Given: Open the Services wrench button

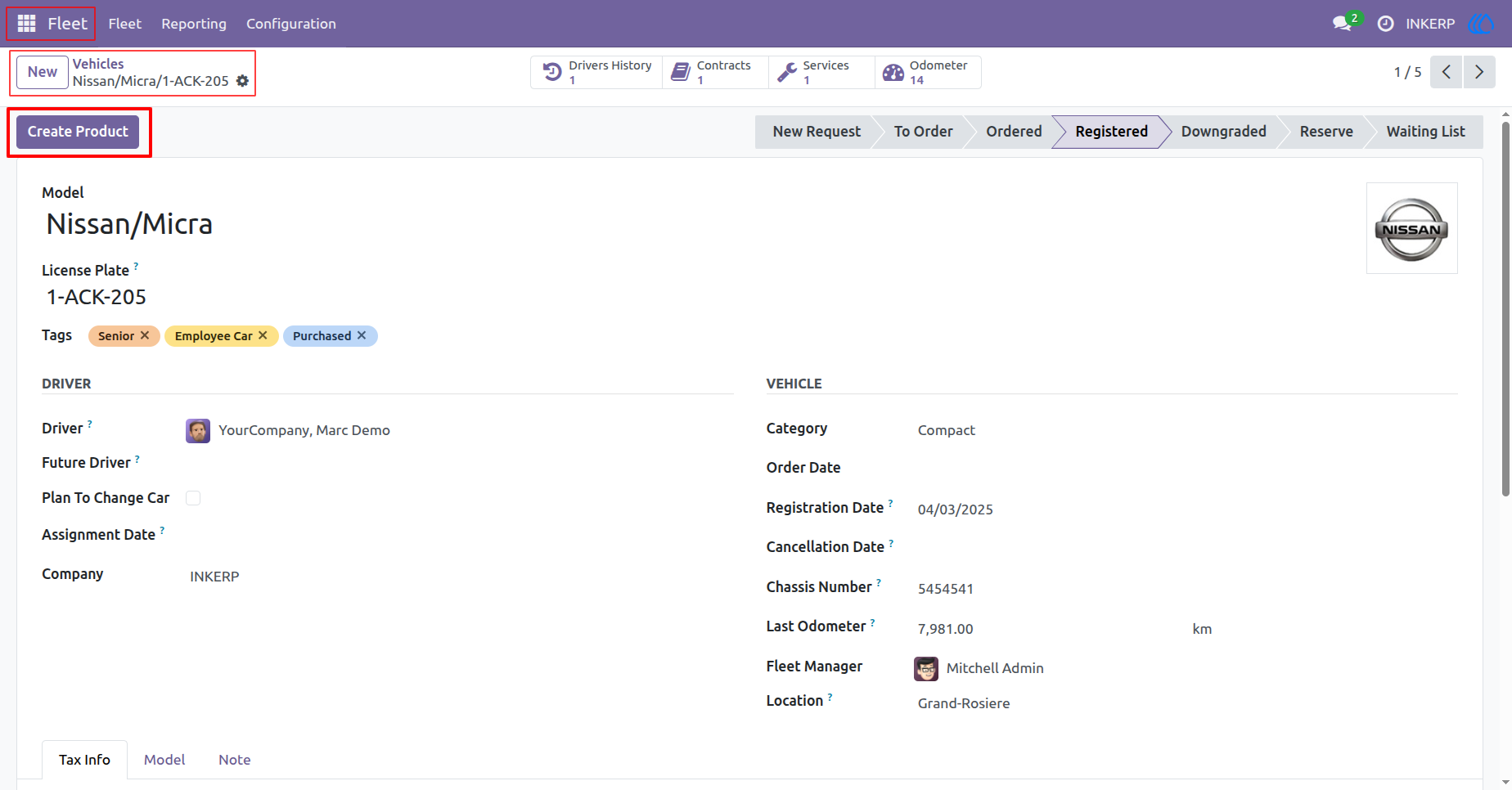Looking at the screenshot, I should (821, 72).
